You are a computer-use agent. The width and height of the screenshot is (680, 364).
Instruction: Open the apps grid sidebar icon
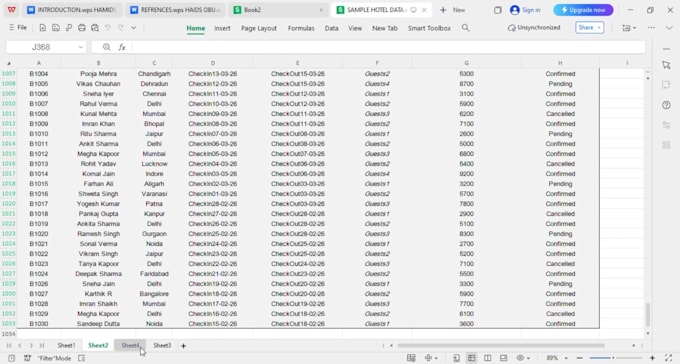tap(666, 145)
